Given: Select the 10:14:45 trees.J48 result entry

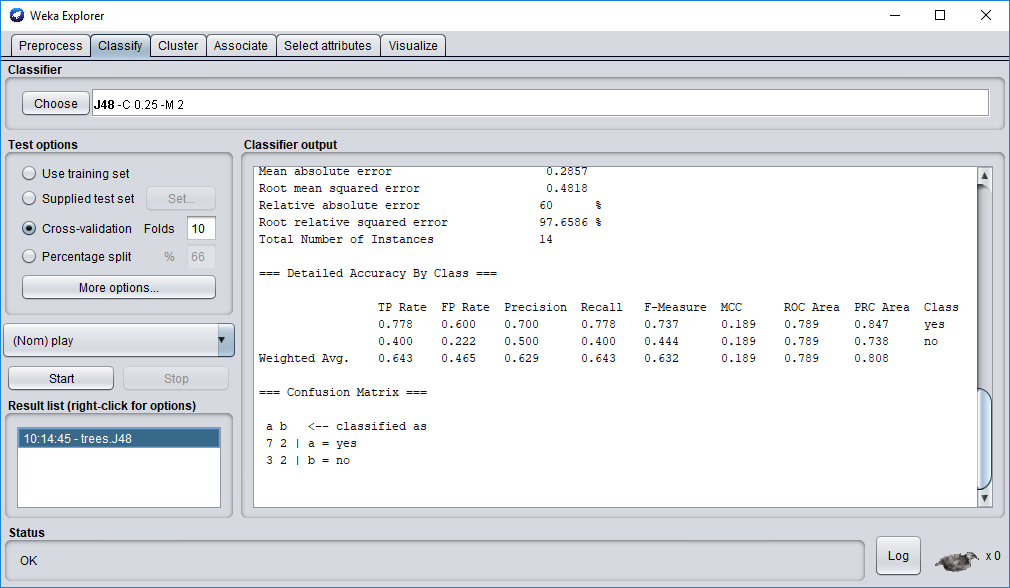Looking at the screenshot, I should (119, 438).
